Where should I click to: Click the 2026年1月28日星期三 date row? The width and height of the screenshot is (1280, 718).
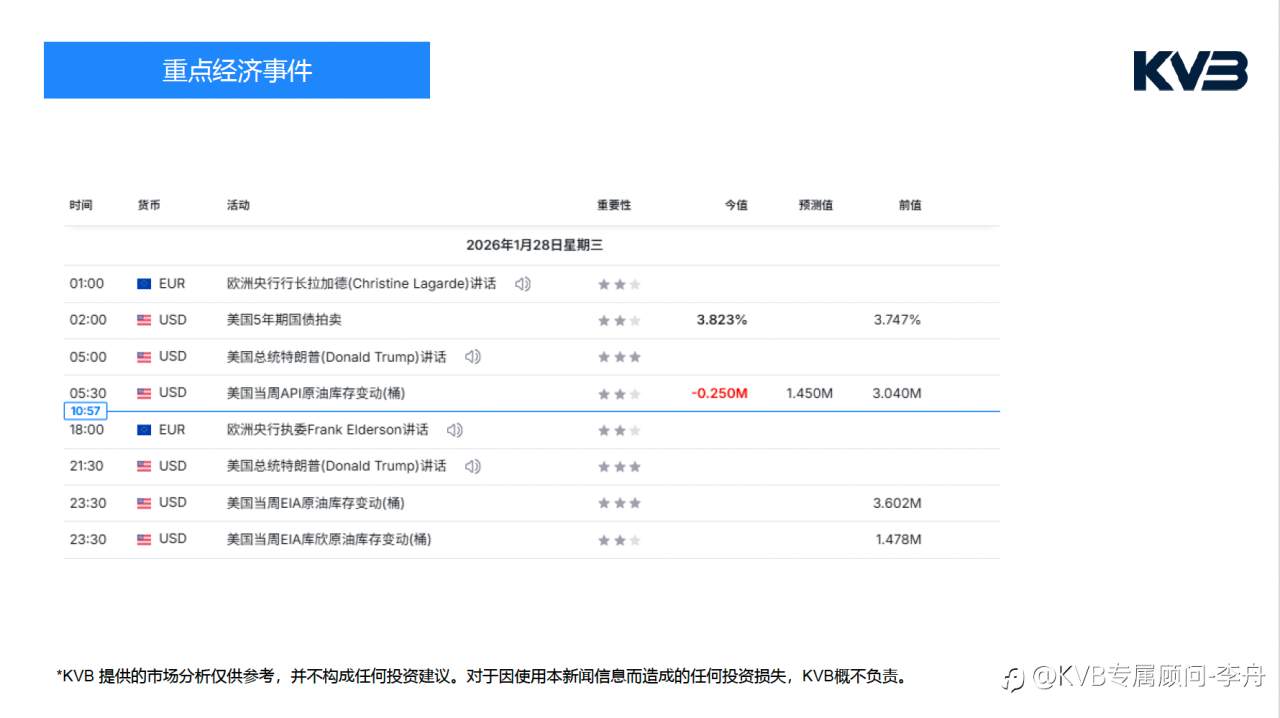[x=534, y=245]
